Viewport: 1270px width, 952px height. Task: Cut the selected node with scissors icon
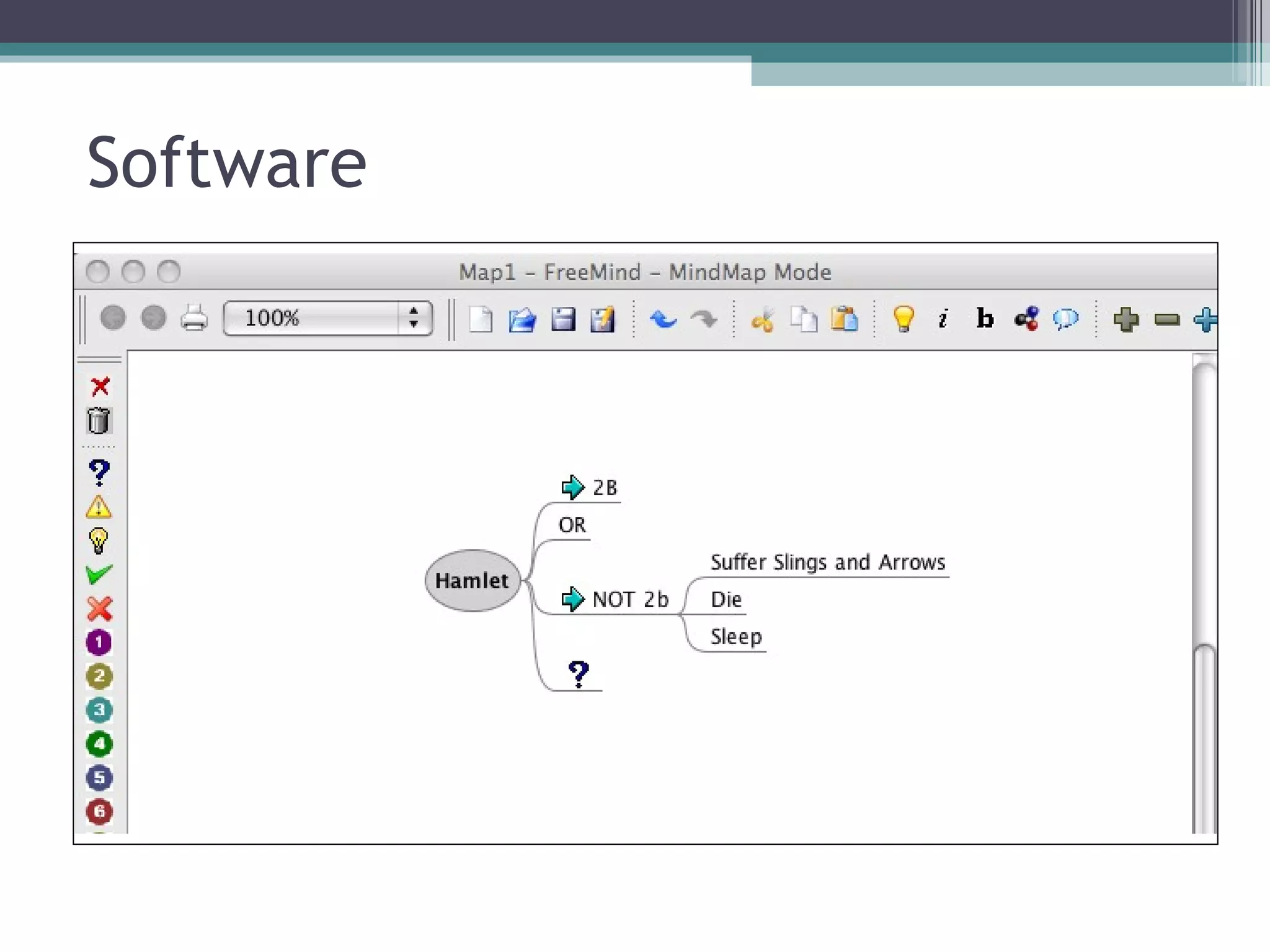click(763, 320)
